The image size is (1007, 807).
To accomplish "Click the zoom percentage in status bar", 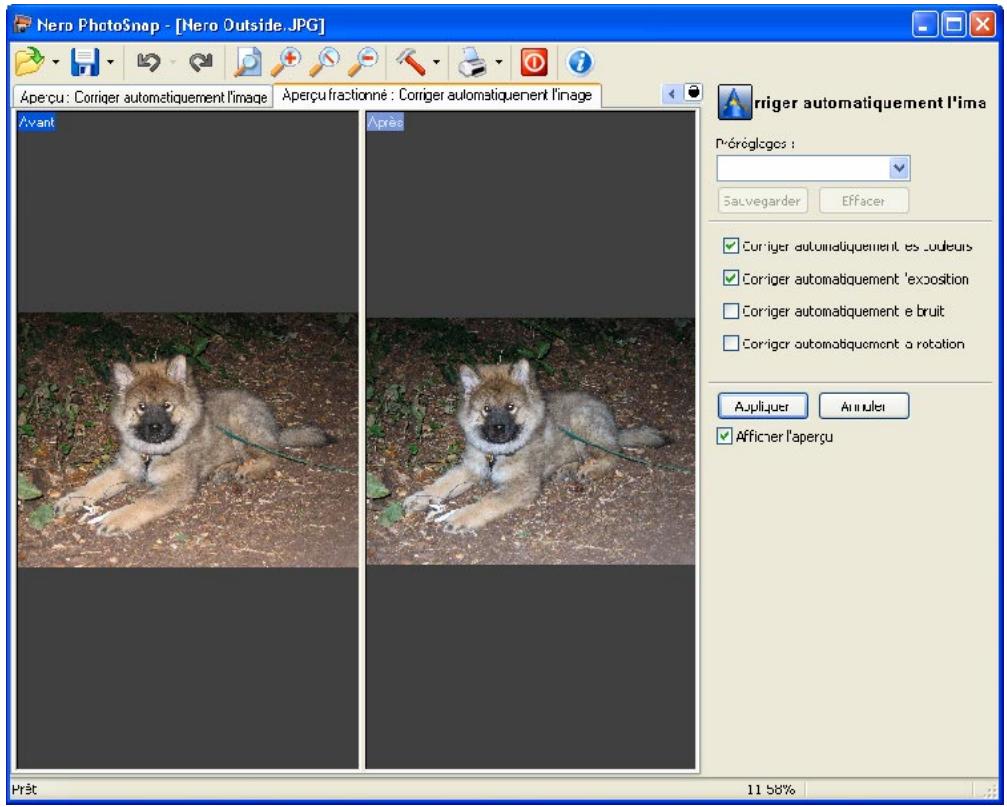I will [x=770, y=789].
